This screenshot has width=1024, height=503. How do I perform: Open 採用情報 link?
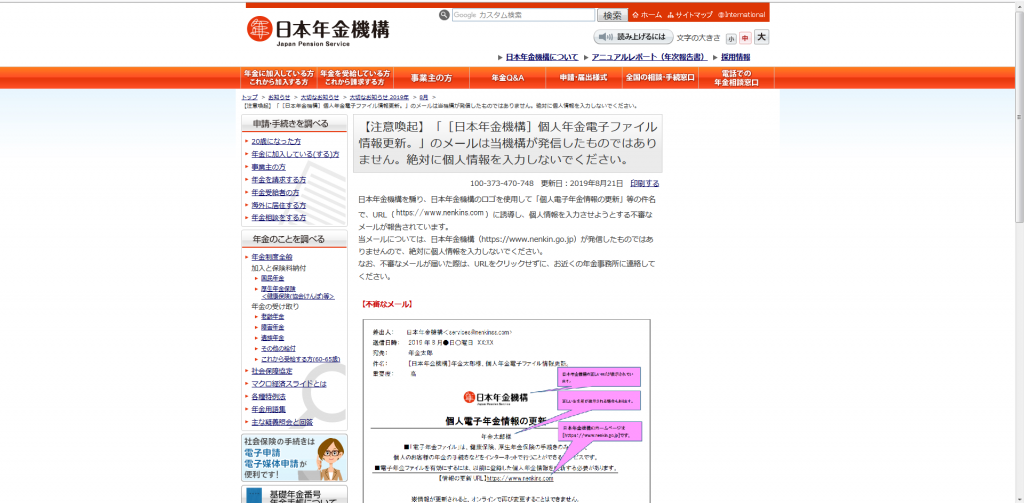click(735, 57)
